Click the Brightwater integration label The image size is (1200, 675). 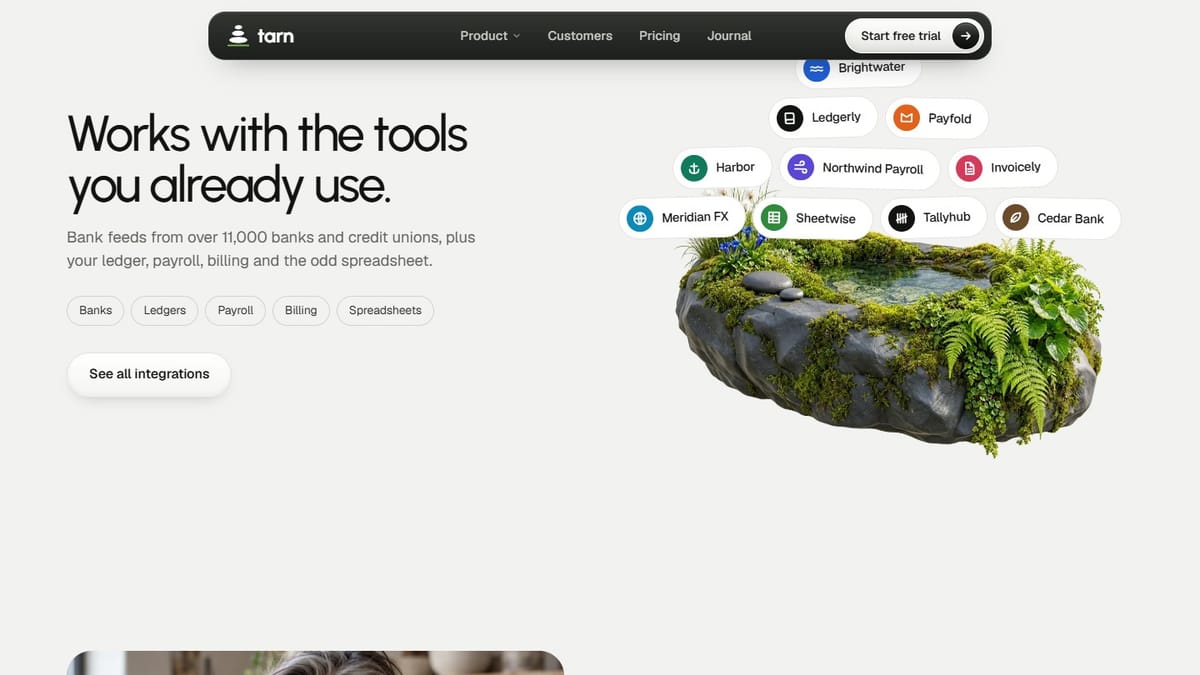click(x=872, y=68)
